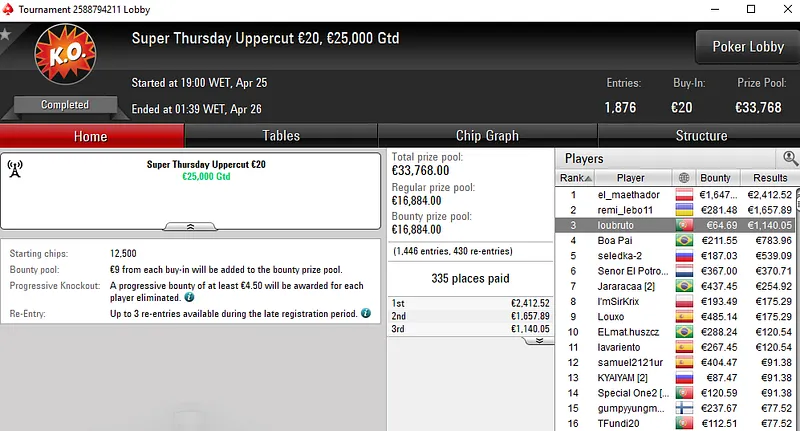Go to the Home tab
Screen dimensions: 800x431
91,136
